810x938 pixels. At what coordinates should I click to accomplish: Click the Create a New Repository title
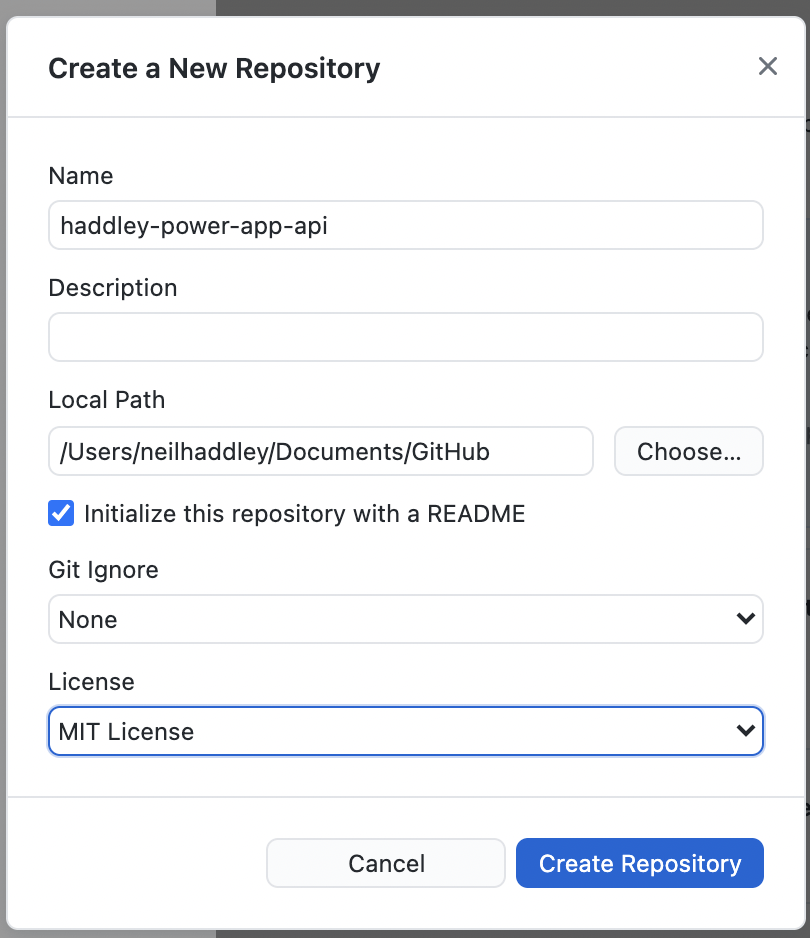(214, 69)
